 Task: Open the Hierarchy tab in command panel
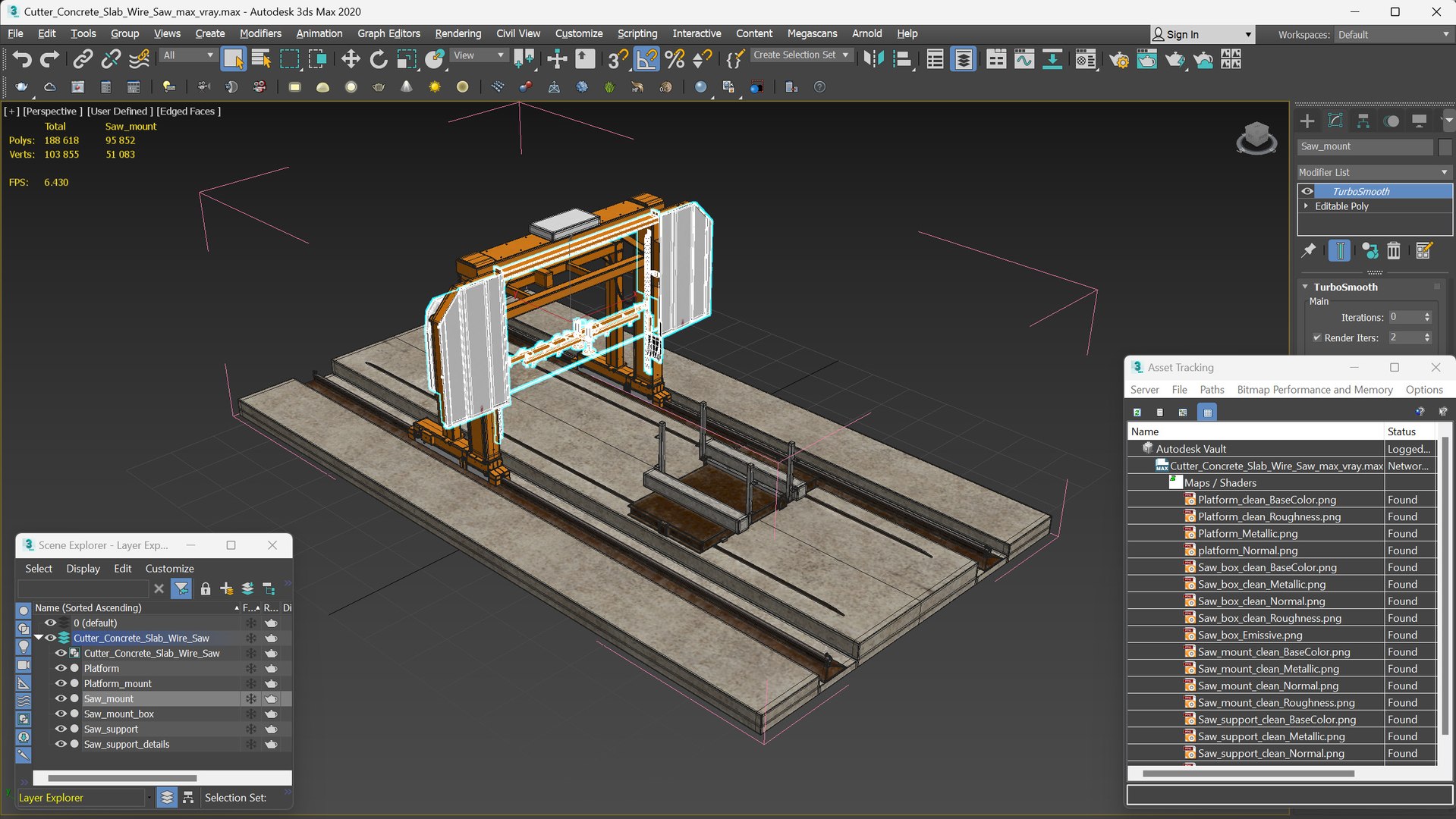tap(1363, 121)
